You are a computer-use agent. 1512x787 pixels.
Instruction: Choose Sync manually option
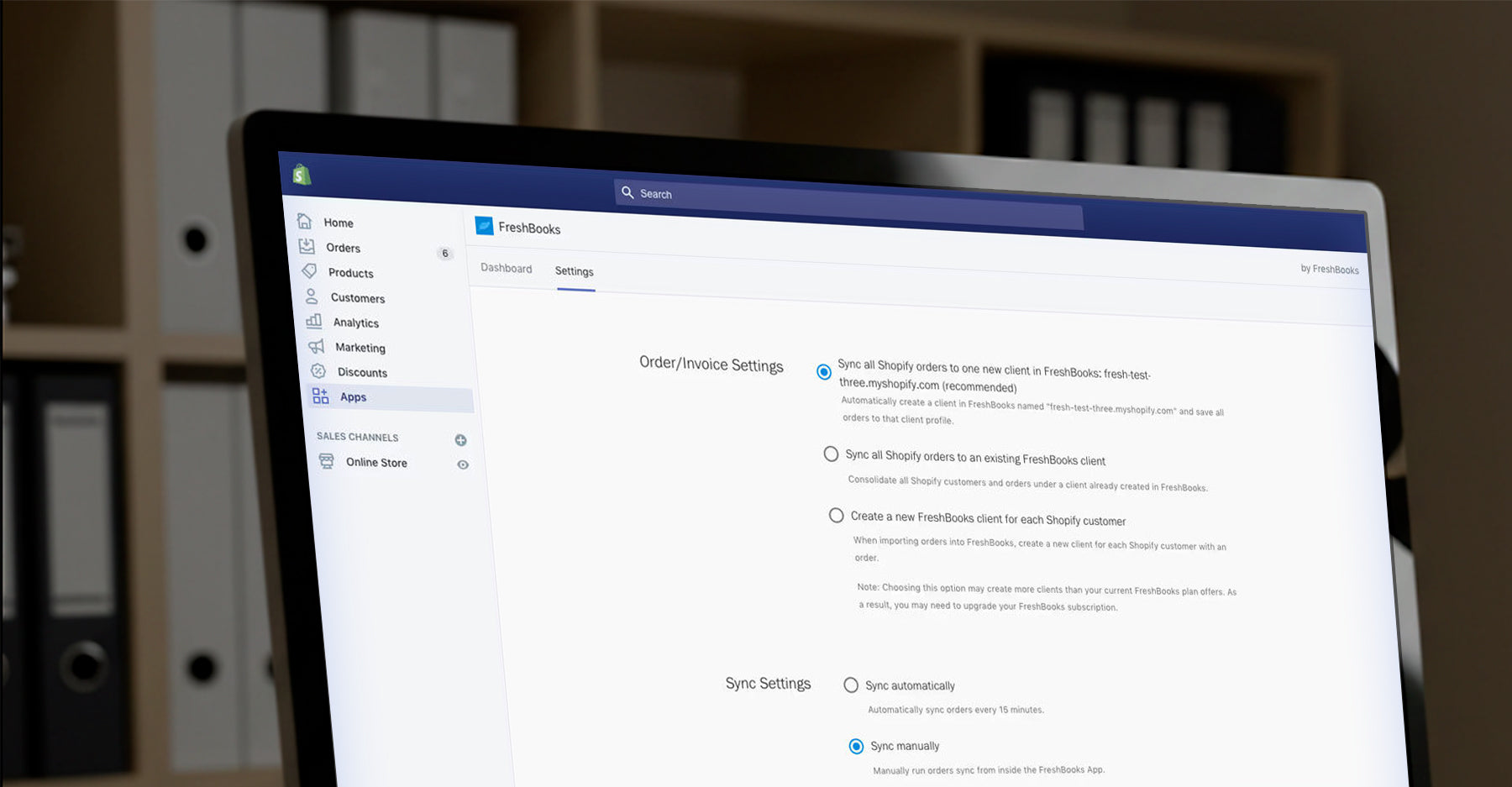point(856,746)
